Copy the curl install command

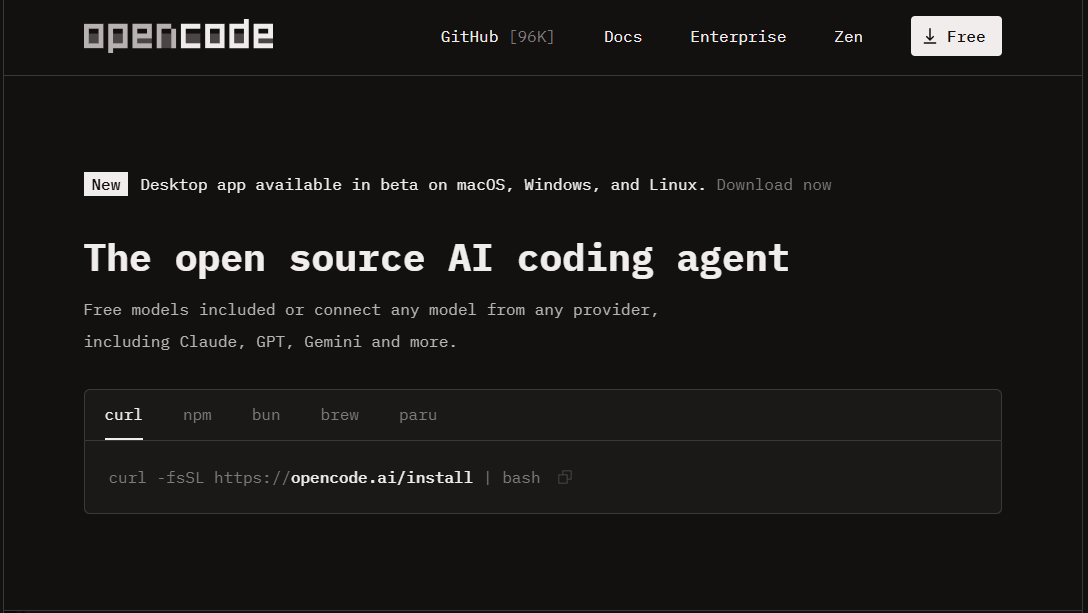tap(565, 477)
